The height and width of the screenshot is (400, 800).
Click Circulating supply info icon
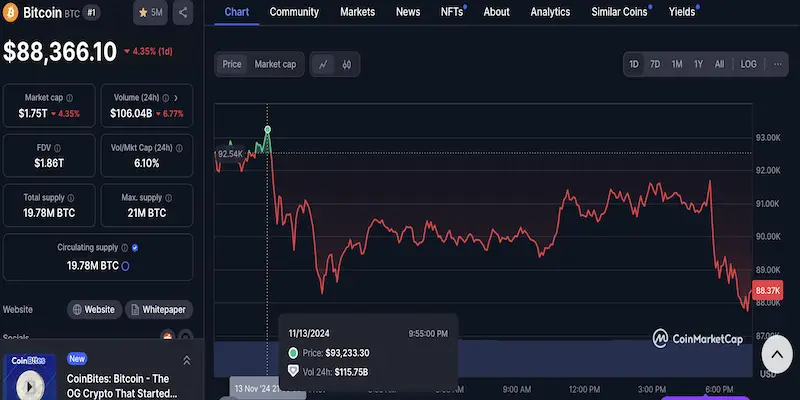[124, 247]
